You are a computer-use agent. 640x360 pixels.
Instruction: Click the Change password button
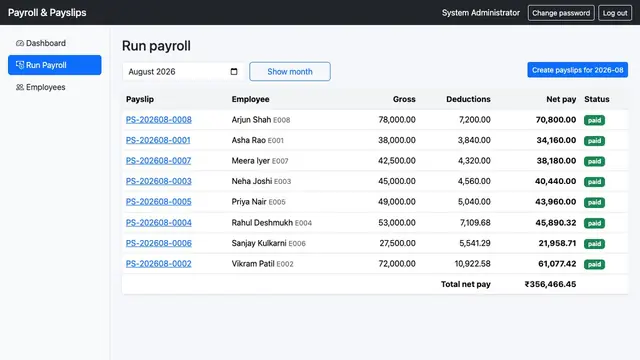pos(561,13)
